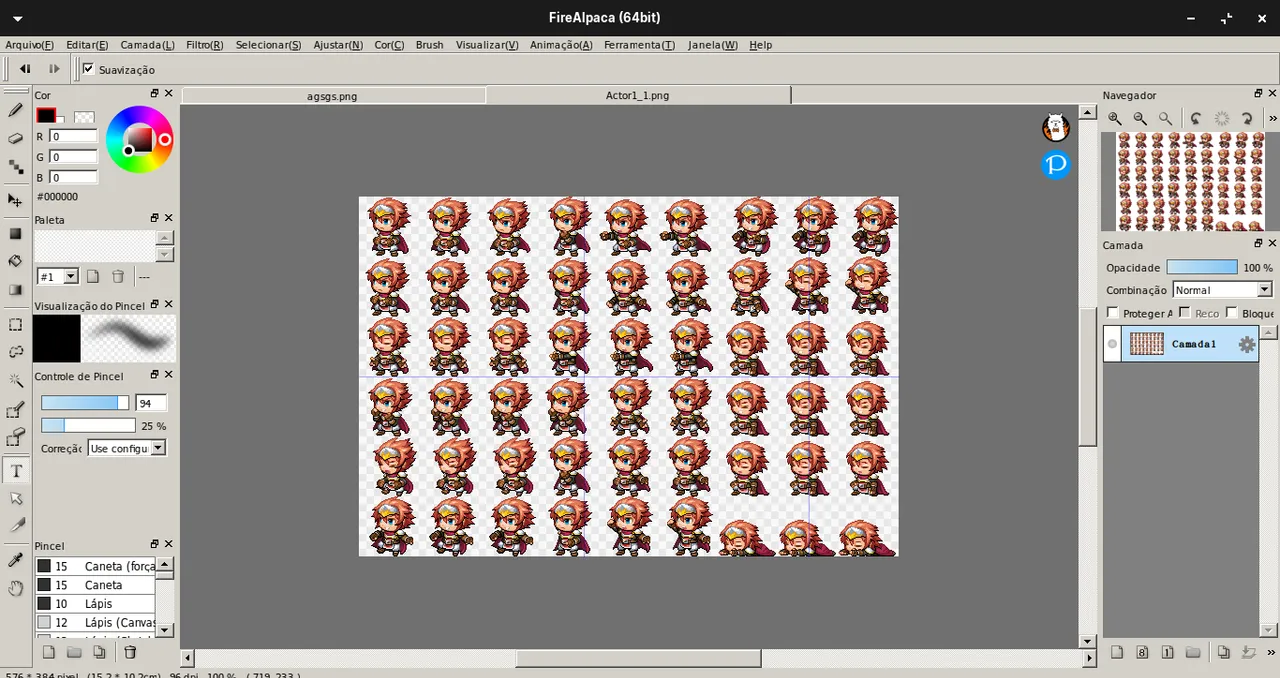Viewport: 1280px width, 678px height.
Task: Toggle Suavização checkbox
Action: (88, 69)
